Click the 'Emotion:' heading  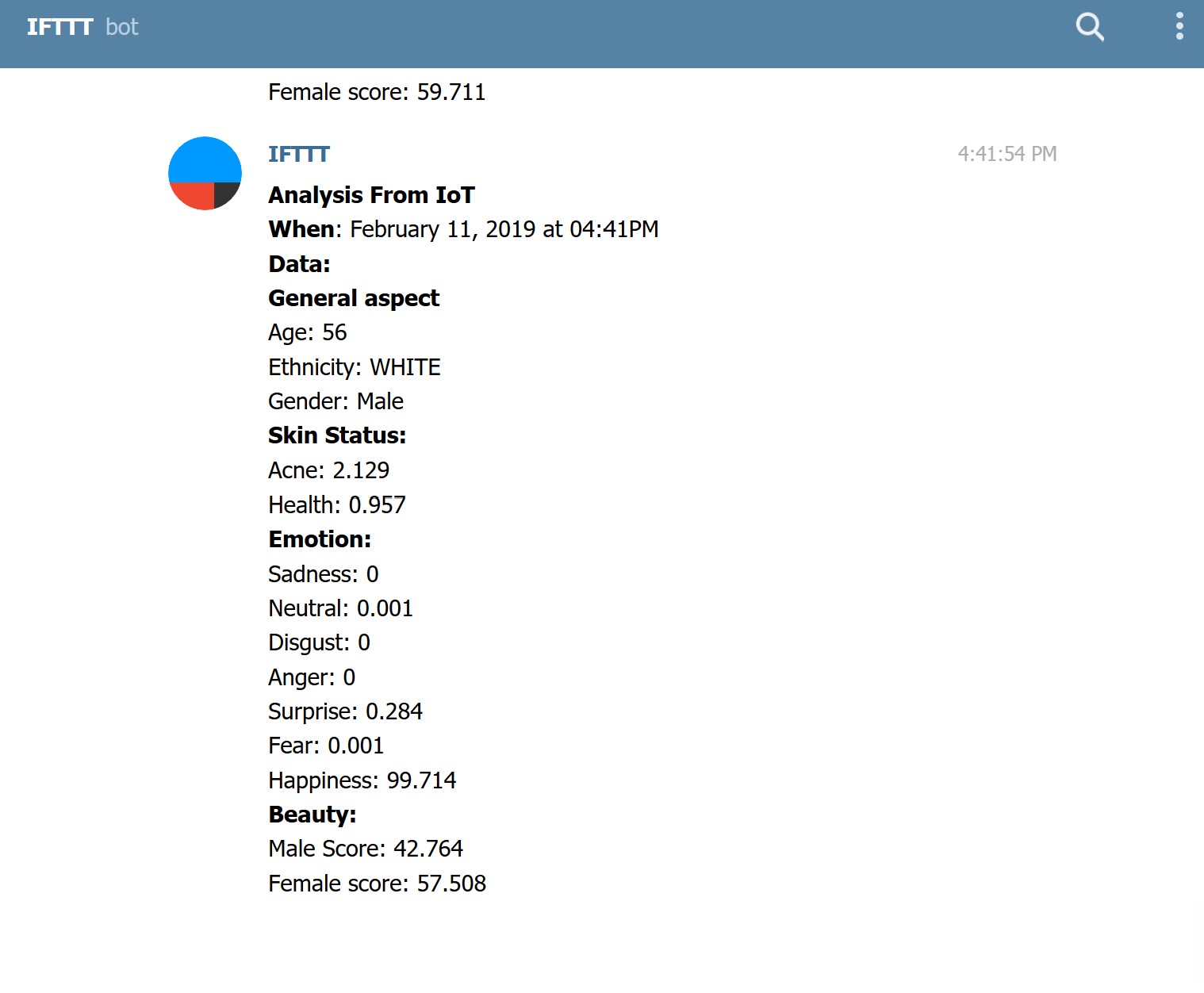pos(320,539)
